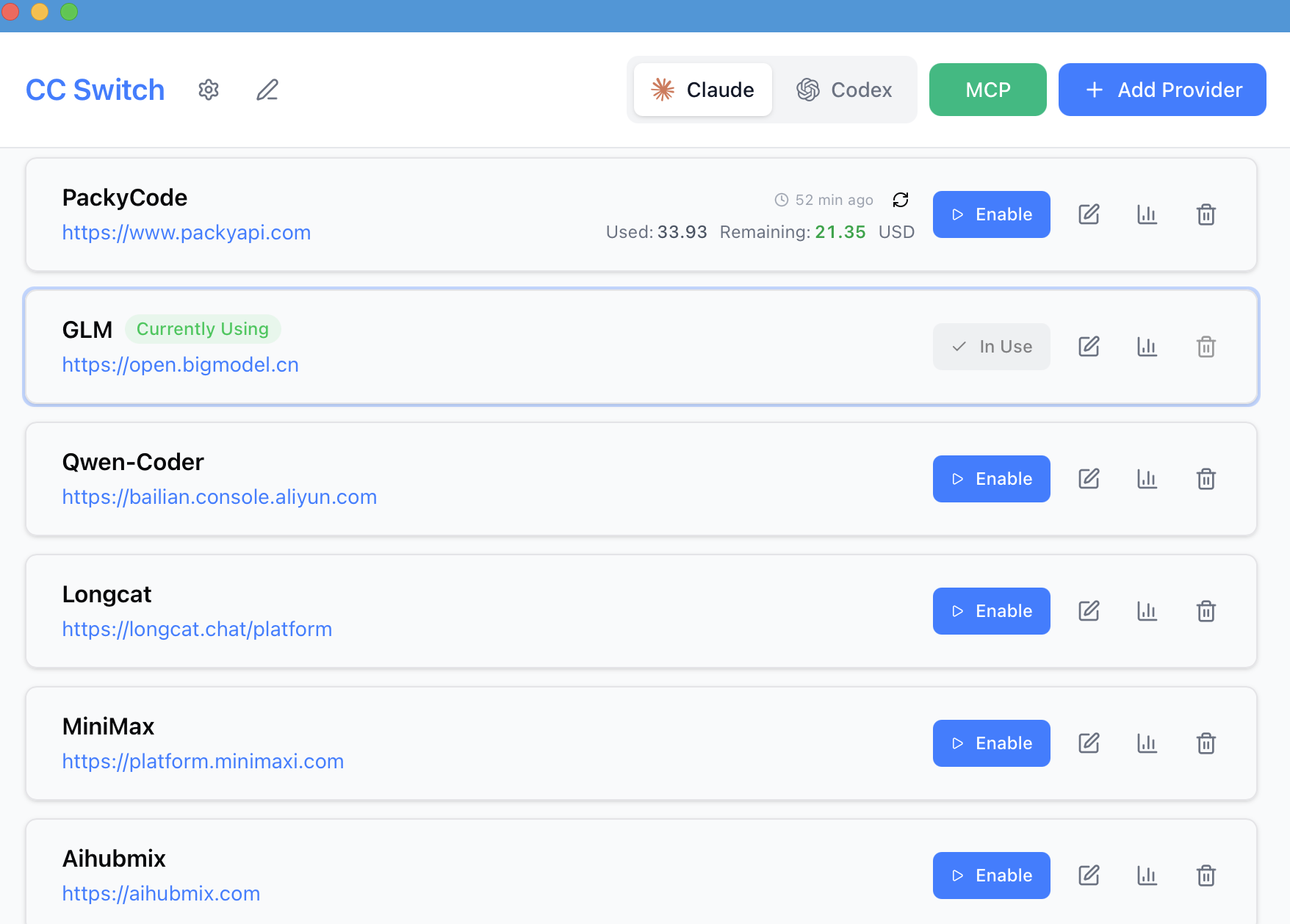Open the MCP configuration
Viewport: 1290px width, 924px height.
tap(987, 90)
